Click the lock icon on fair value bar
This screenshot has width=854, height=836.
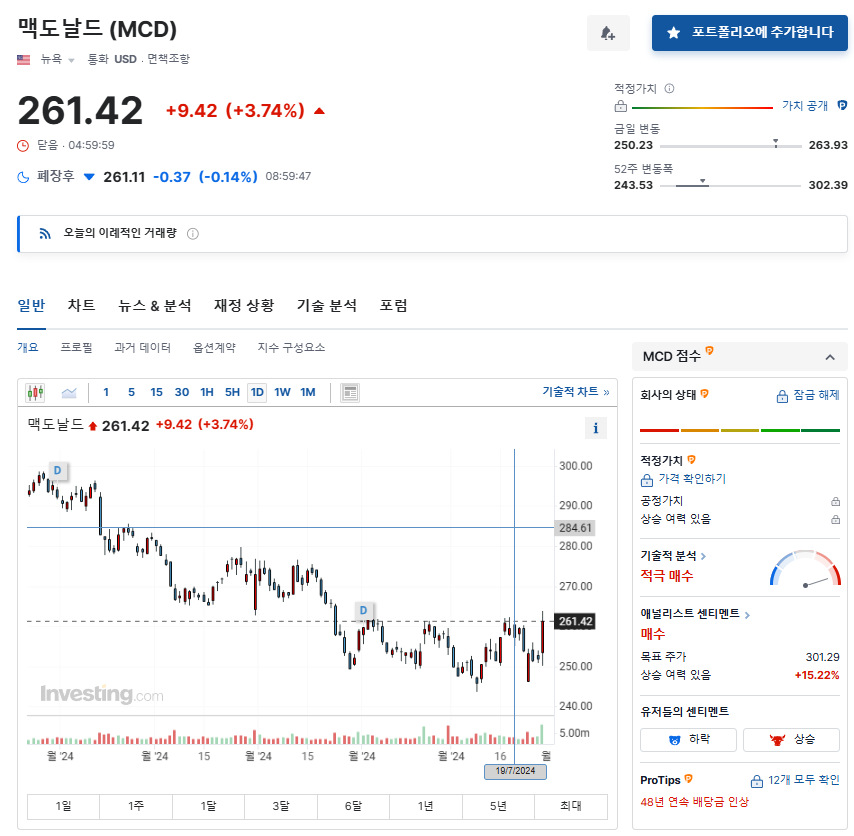point(620,106)
